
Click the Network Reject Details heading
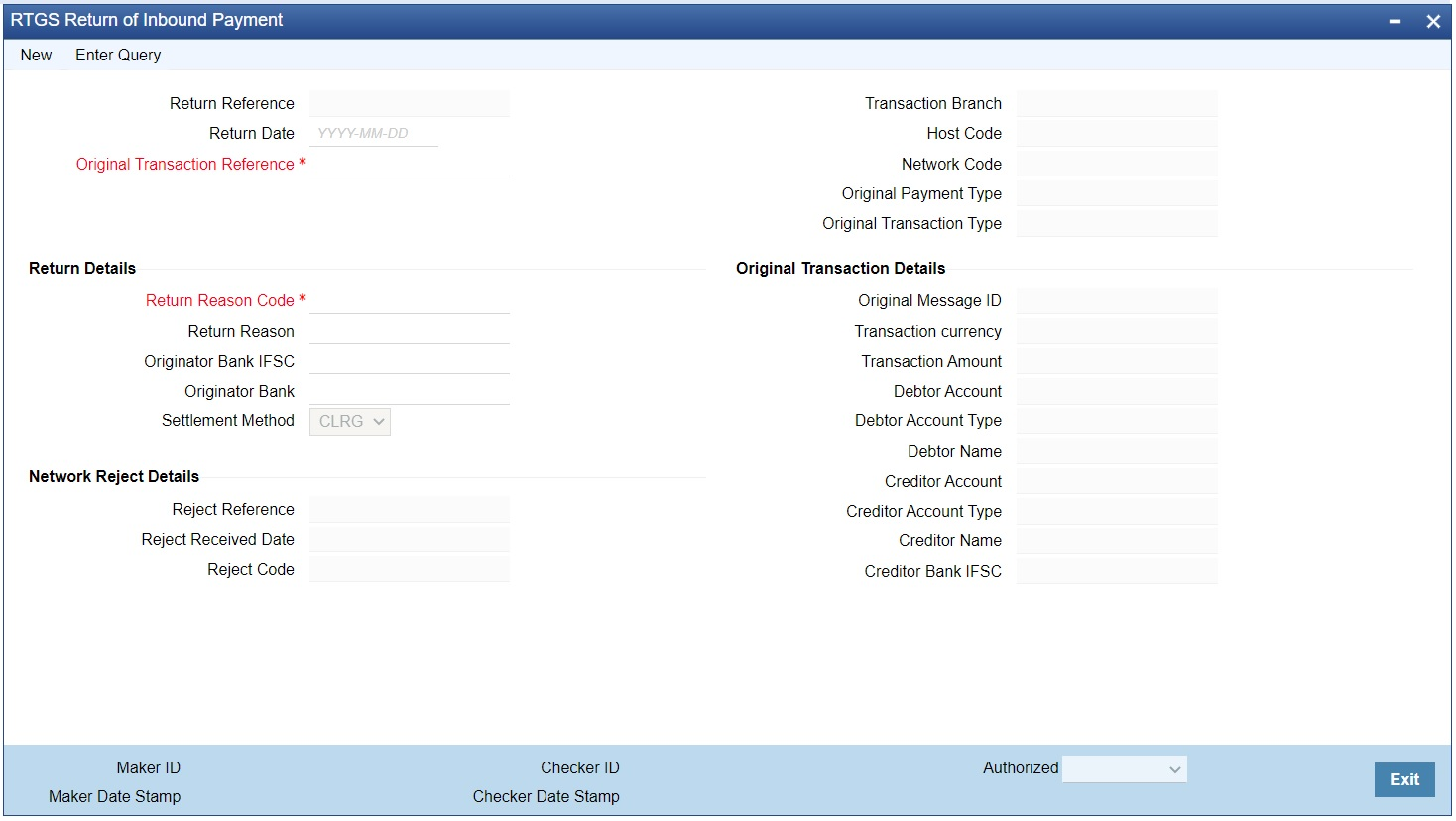coord(114,477)
